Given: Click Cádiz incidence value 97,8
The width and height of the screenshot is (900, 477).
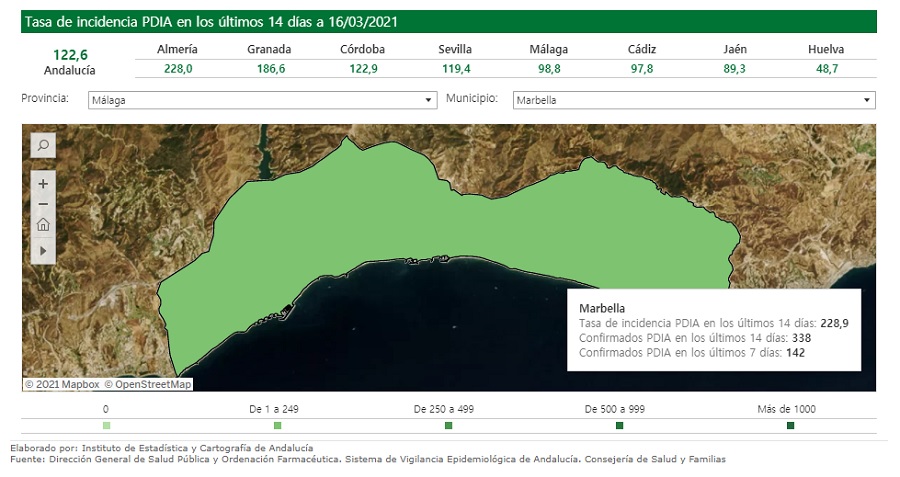Looking at the screenshot, I should (642, 69).
